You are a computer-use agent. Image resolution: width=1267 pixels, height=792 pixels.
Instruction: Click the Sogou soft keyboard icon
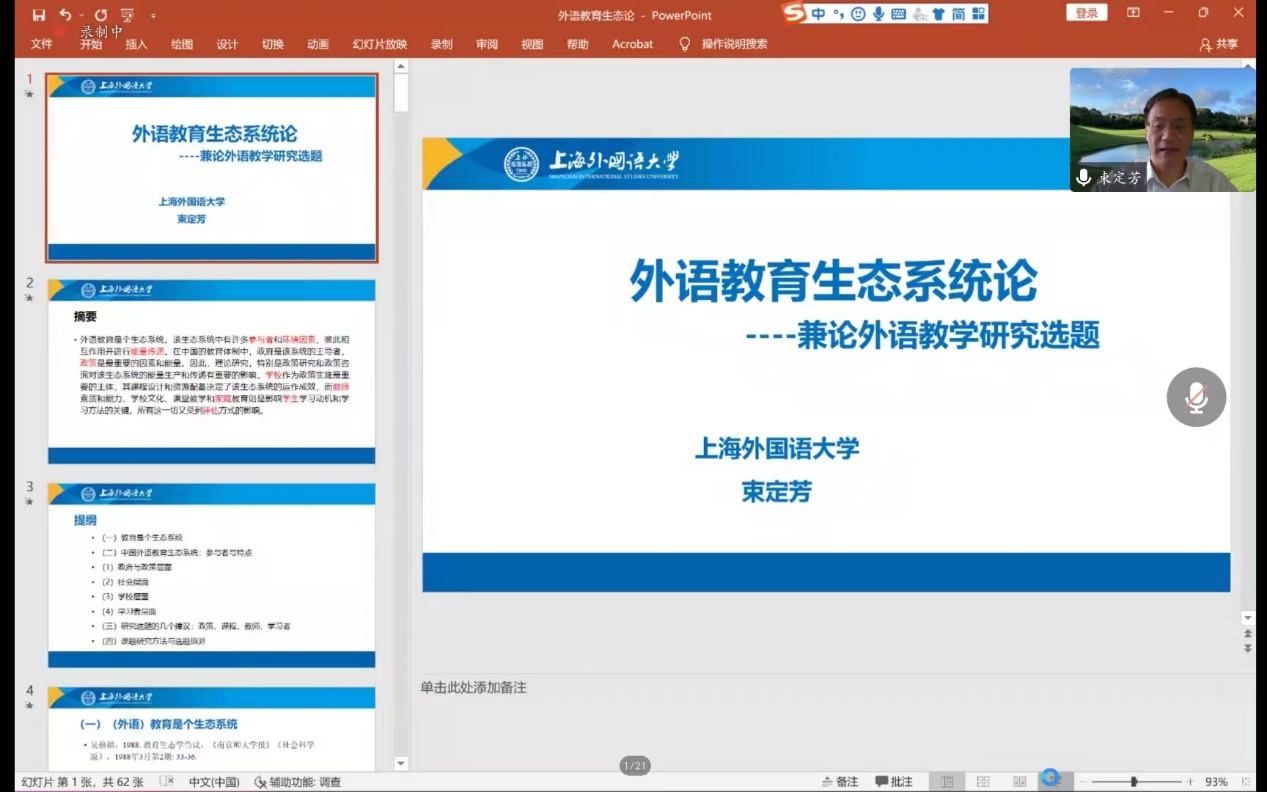pyautogui.click(x=898, y=14)
